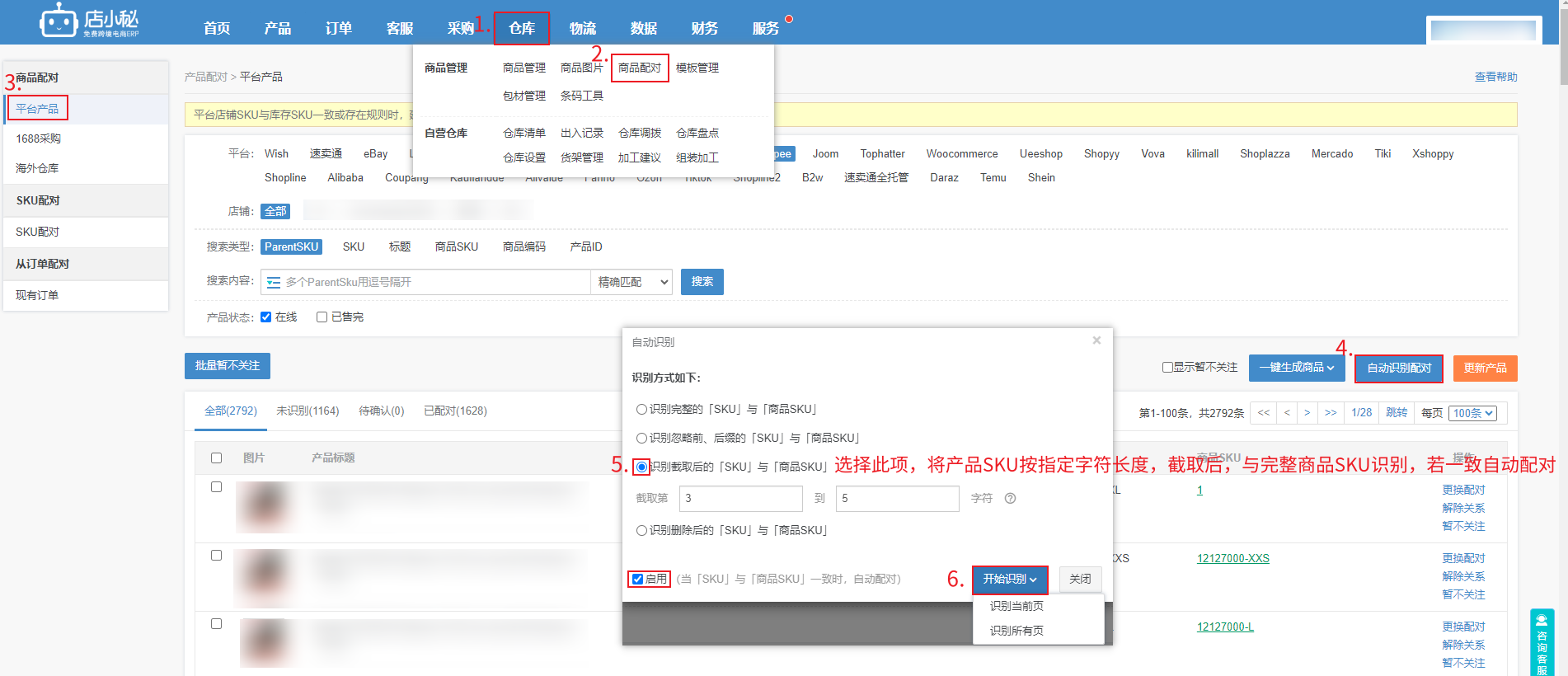Open the 咨询客服 floating widget
The width and height of the screenshot is (1568, 676).
coord(1542,642)
